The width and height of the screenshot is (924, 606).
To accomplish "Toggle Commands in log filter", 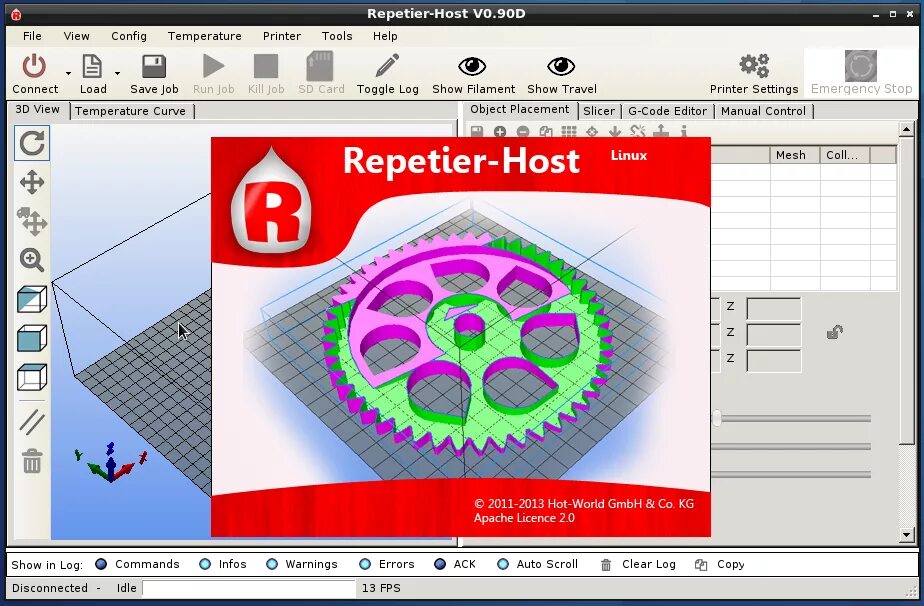I will (137, 564).
